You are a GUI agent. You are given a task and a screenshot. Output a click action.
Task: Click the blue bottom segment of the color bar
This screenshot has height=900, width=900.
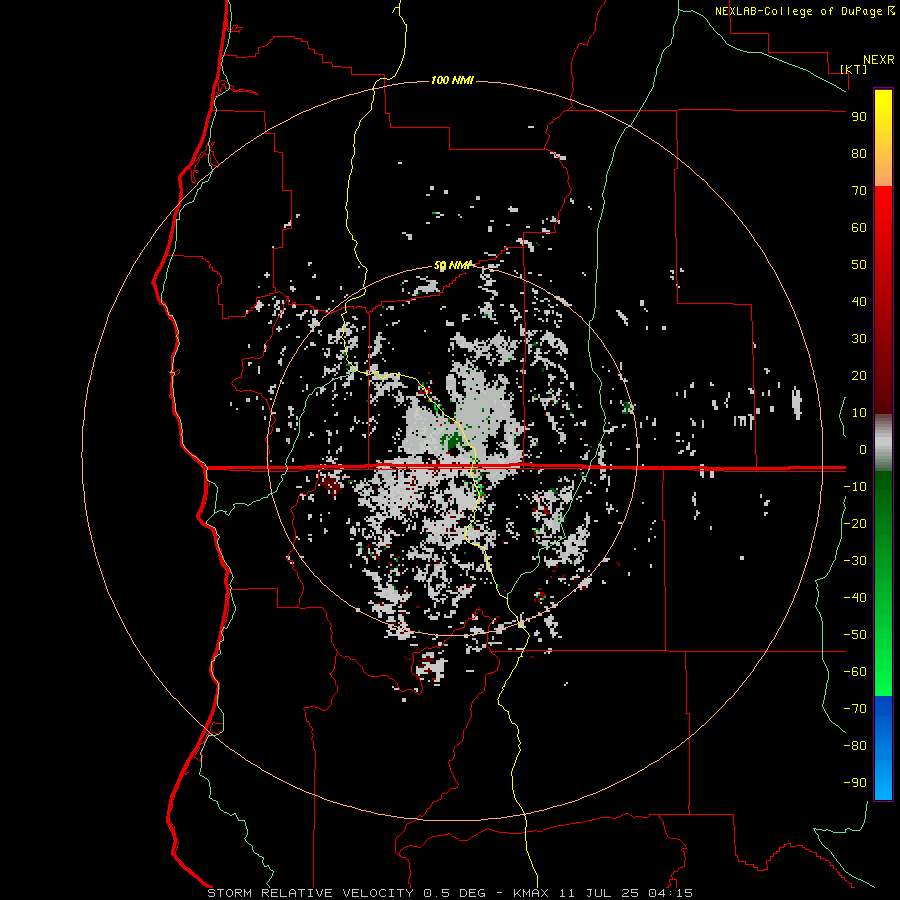pyautogui.click(x=883, y=748)
